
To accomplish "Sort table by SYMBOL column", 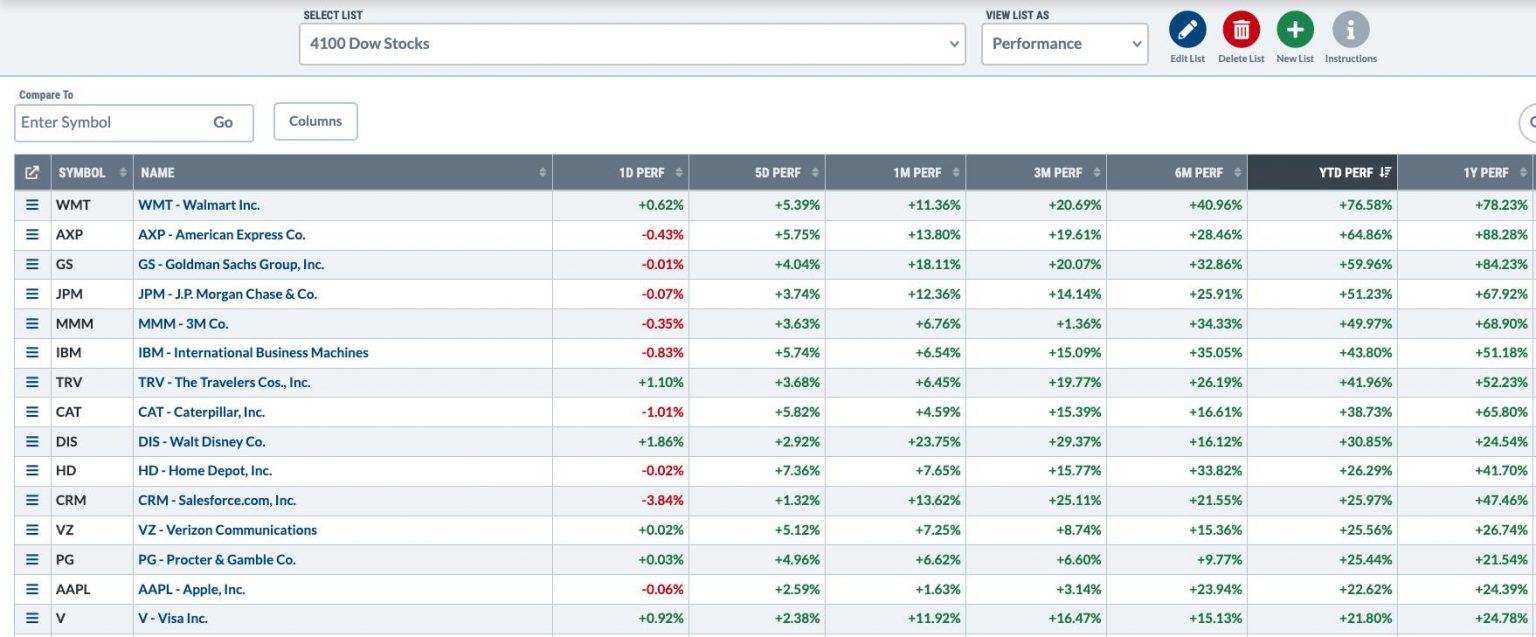I will 92,173.
